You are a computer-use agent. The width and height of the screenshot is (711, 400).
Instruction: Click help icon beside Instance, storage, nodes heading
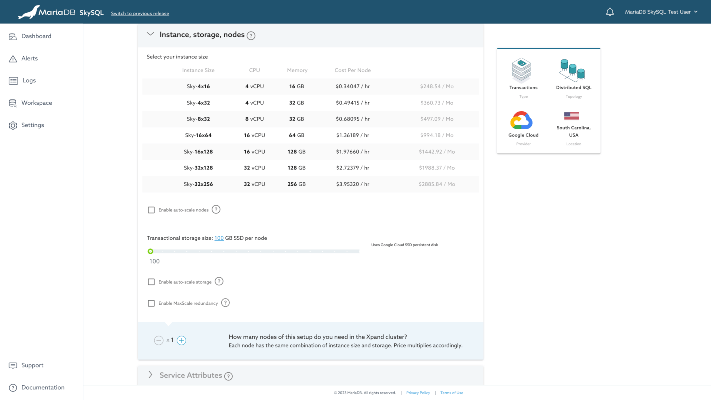pos(251,35)
